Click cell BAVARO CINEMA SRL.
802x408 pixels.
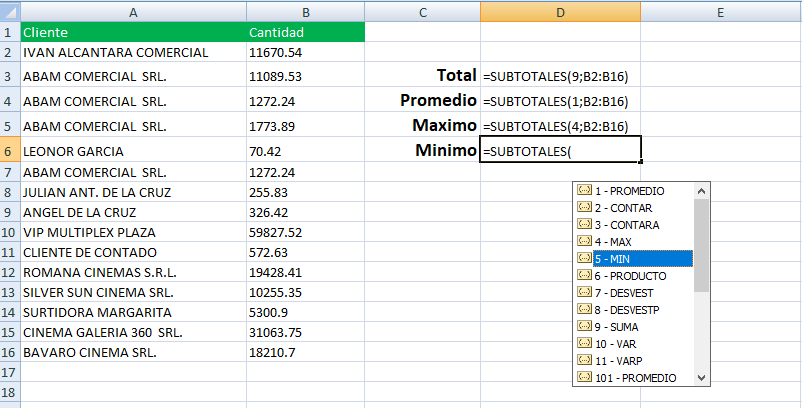pyautogui.click(x=133, y=352)
